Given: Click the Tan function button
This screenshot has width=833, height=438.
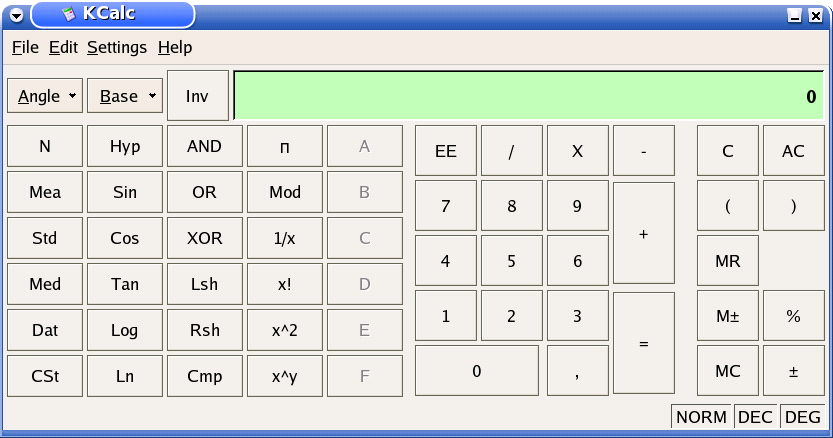Looking at the screenshot, I should (x=125, y=284).
